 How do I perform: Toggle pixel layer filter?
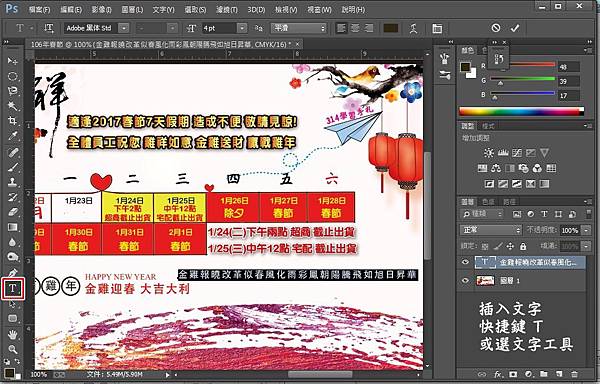pyautogui.click(x=517, y=214)
